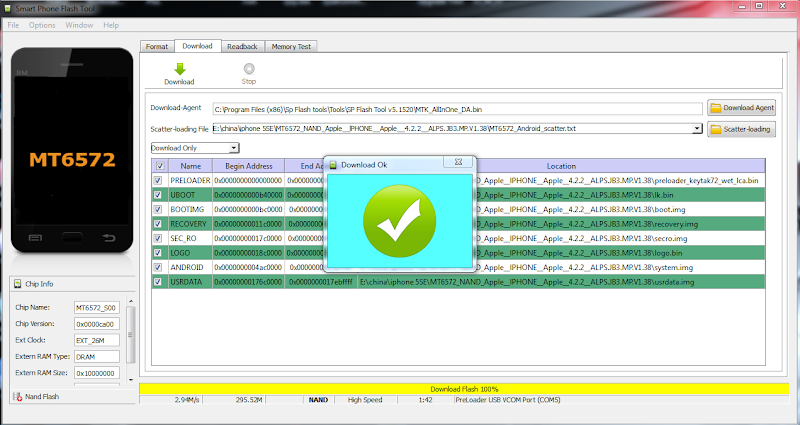Select the SEC_RO name cell

(190, 238)
